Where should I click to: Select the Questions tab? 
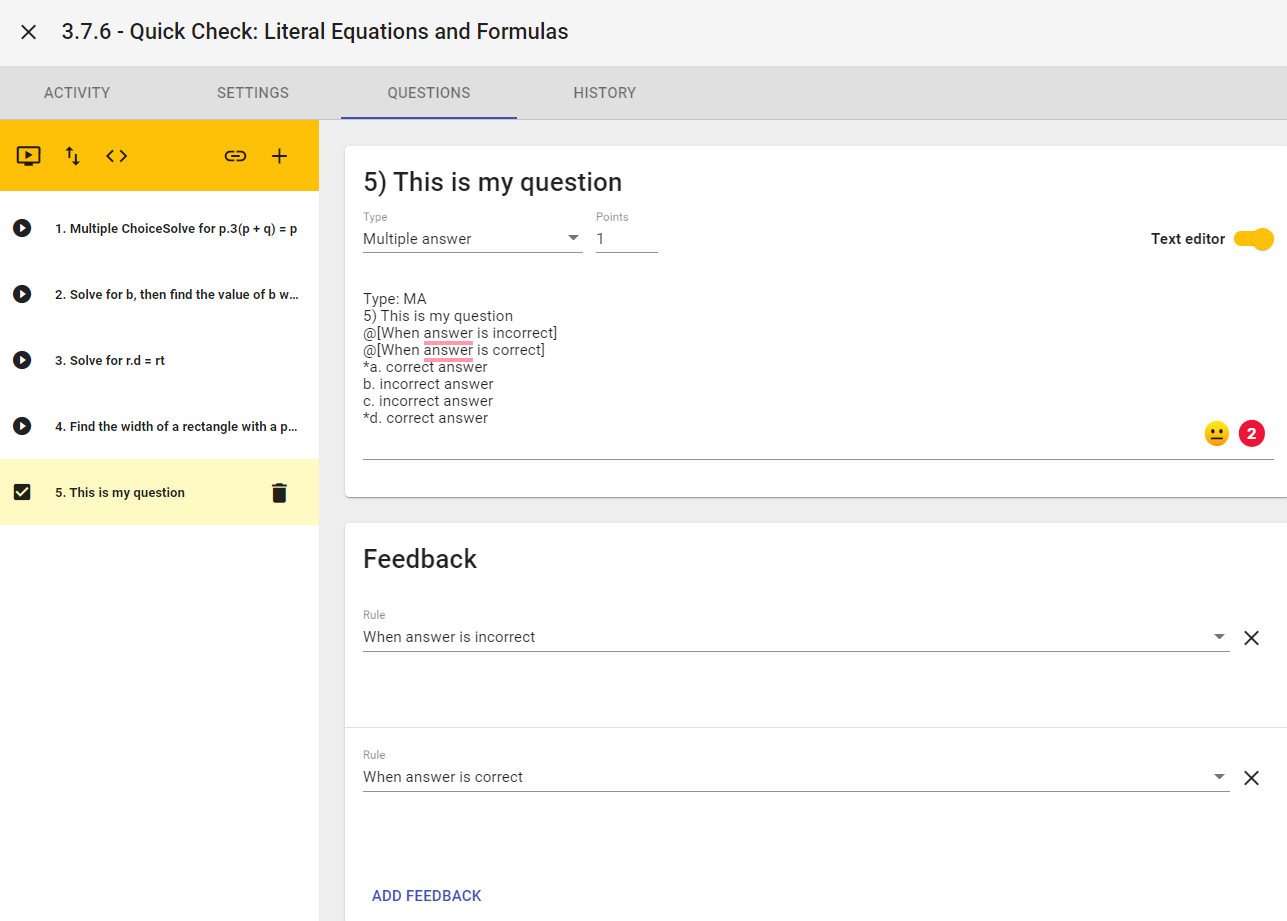(x=429, y=93)
